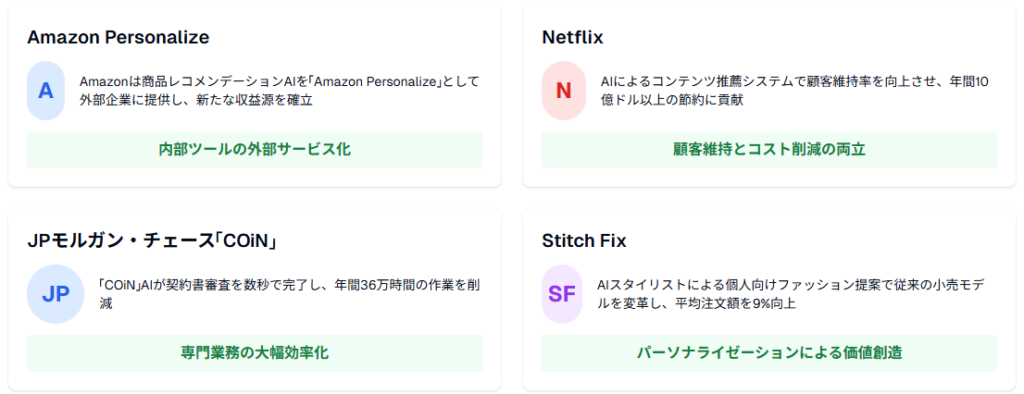Screen dimensions: 1024x394
Task: Click the Stitch Fix card heading
Action: pos(584,241)
